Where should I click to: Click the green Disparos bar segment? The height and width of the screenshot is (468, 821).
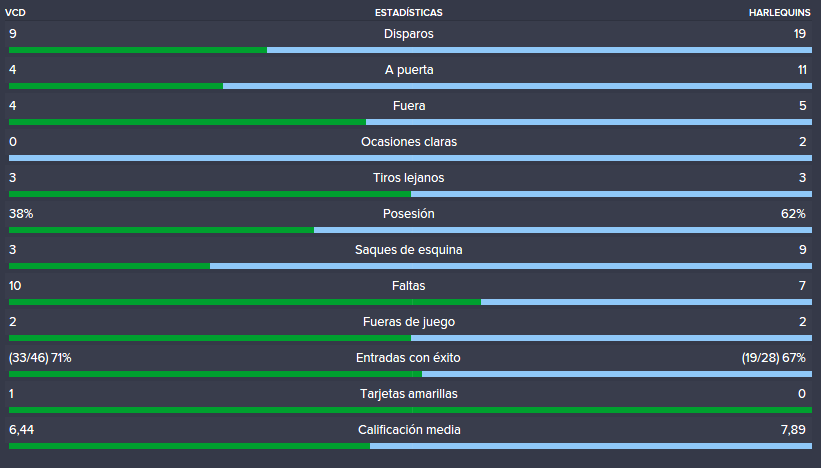pos(138,50)
